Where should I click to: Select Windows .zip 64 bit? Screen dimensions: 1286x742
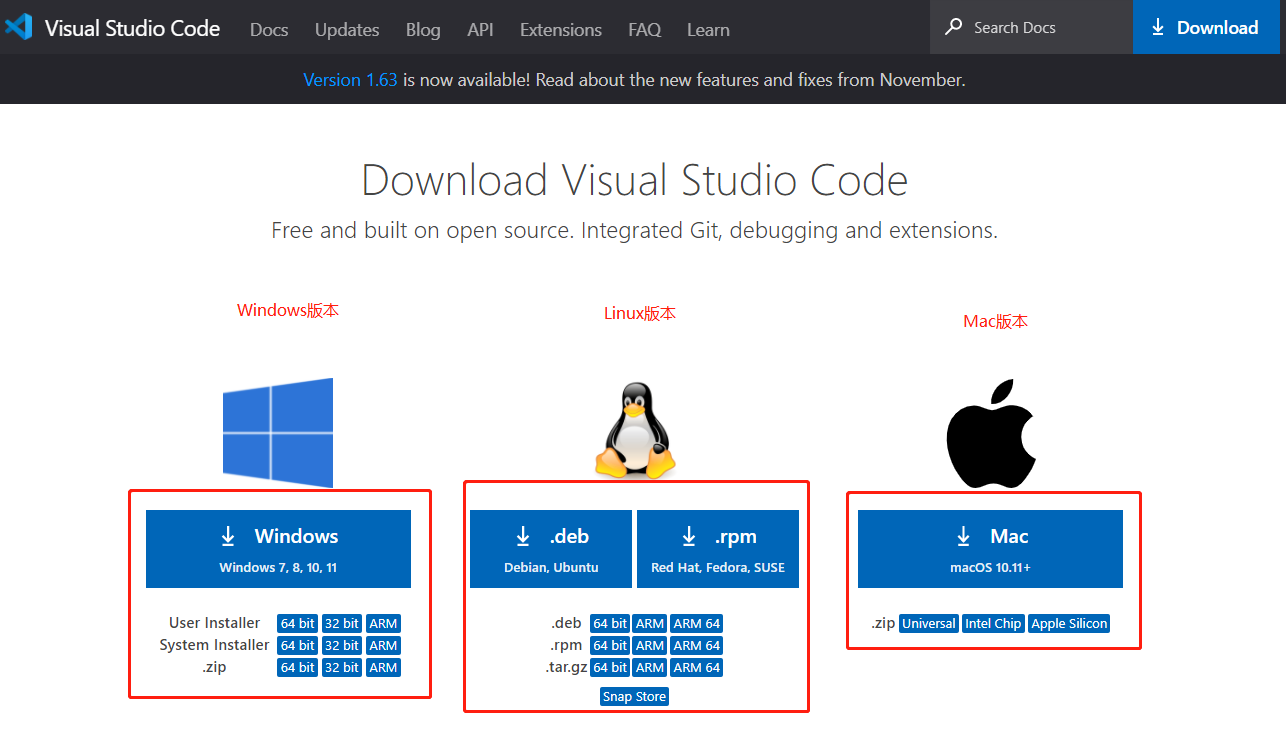point(298,668)
